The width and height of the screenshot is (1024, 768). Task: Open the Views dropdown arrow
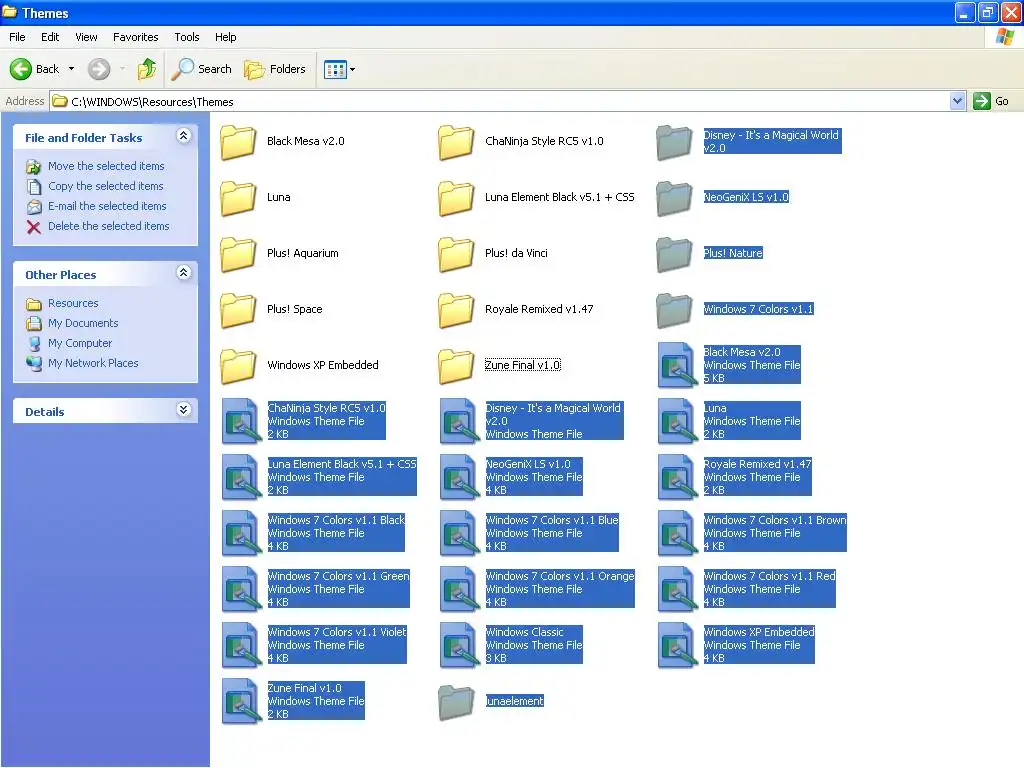(353, 69)
